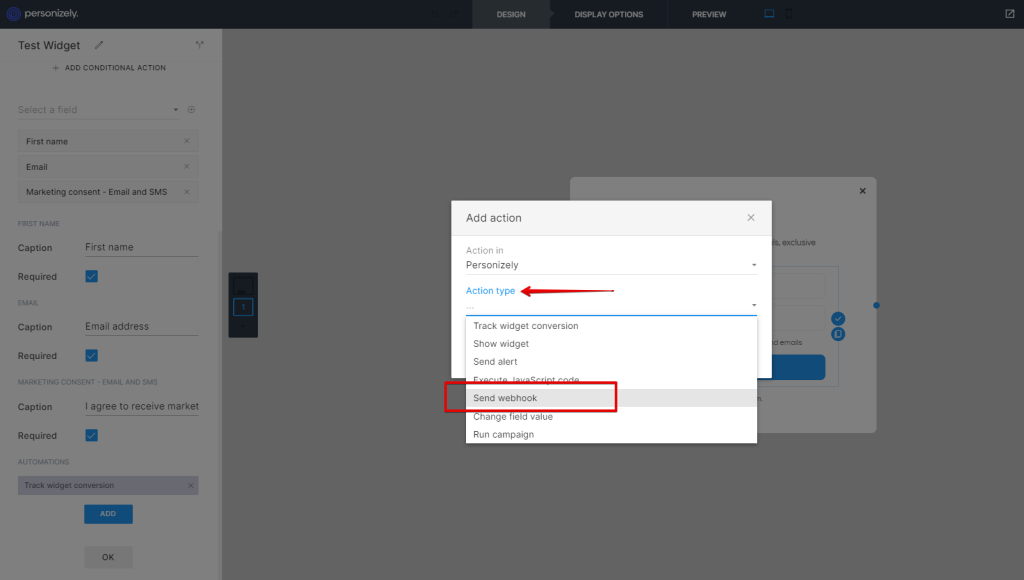Viewport: 1024px width, 580px height.
Task: Click Add Conditional Action
Action: tap(108, 68)
